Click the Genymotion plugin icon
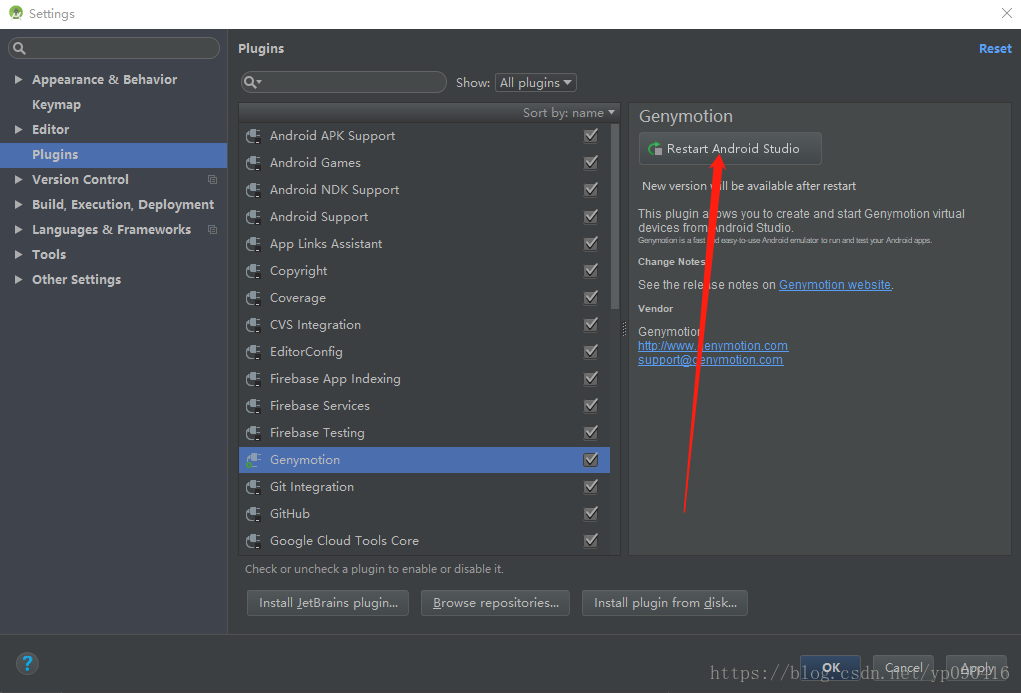The image size is (1021, 693). pyautogui.click(x=253, y=460)
